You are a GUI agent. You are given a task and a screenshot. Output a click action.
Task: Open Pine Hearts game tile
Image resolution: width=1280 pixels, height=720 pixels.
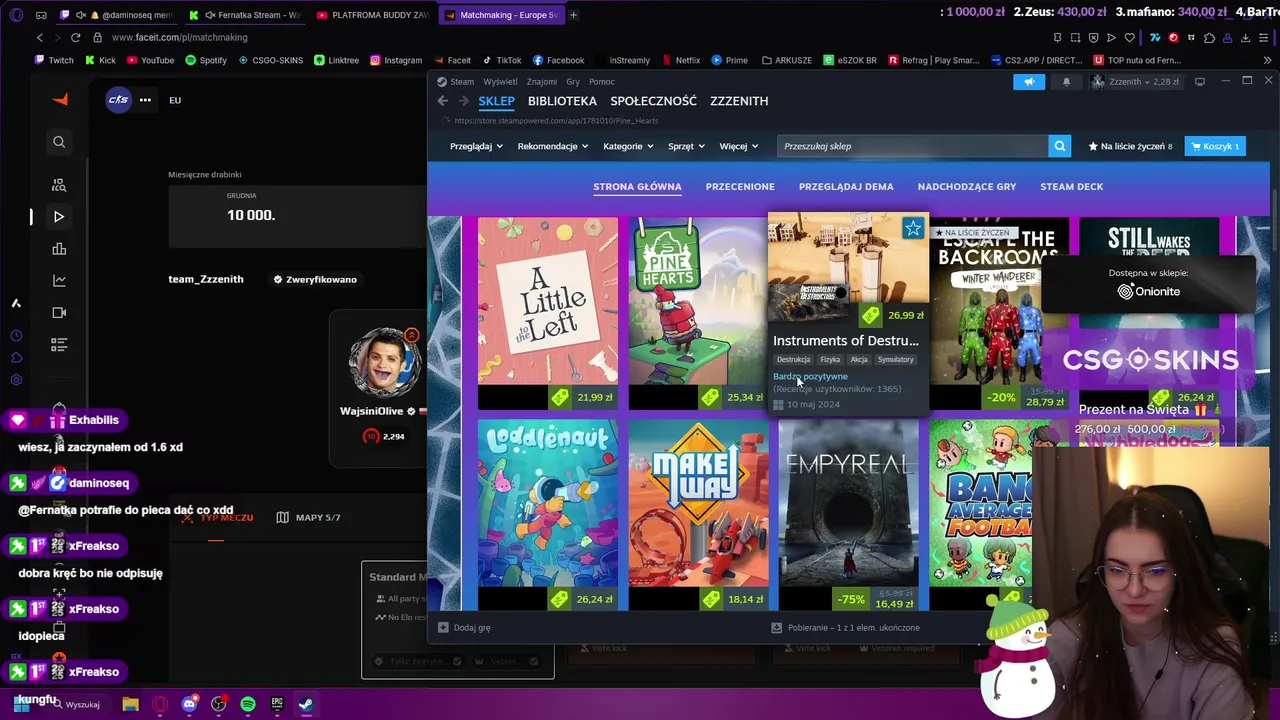[x=698, y=313]
